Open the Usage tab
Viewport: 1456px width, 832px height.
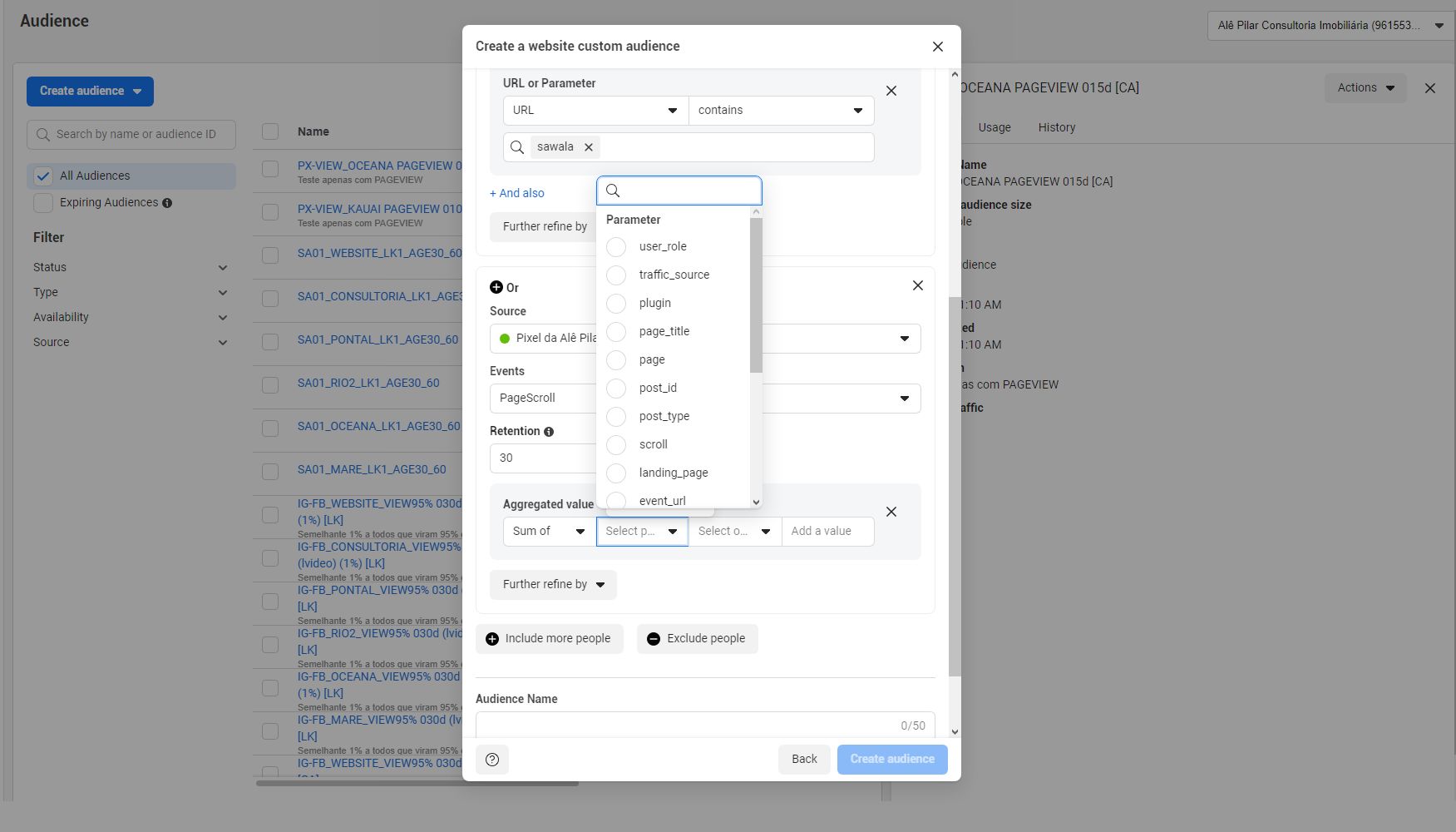point(994,127)
